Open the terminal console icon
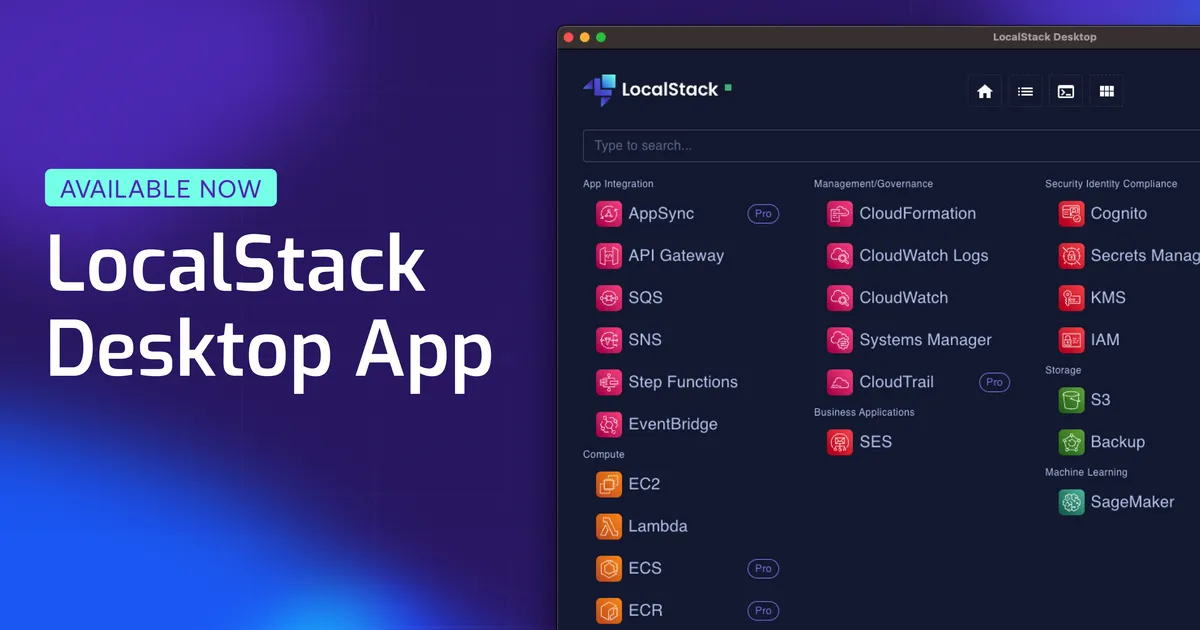Image resolution: width=1200 pixels, height=630 pixels. point(1066,91)
